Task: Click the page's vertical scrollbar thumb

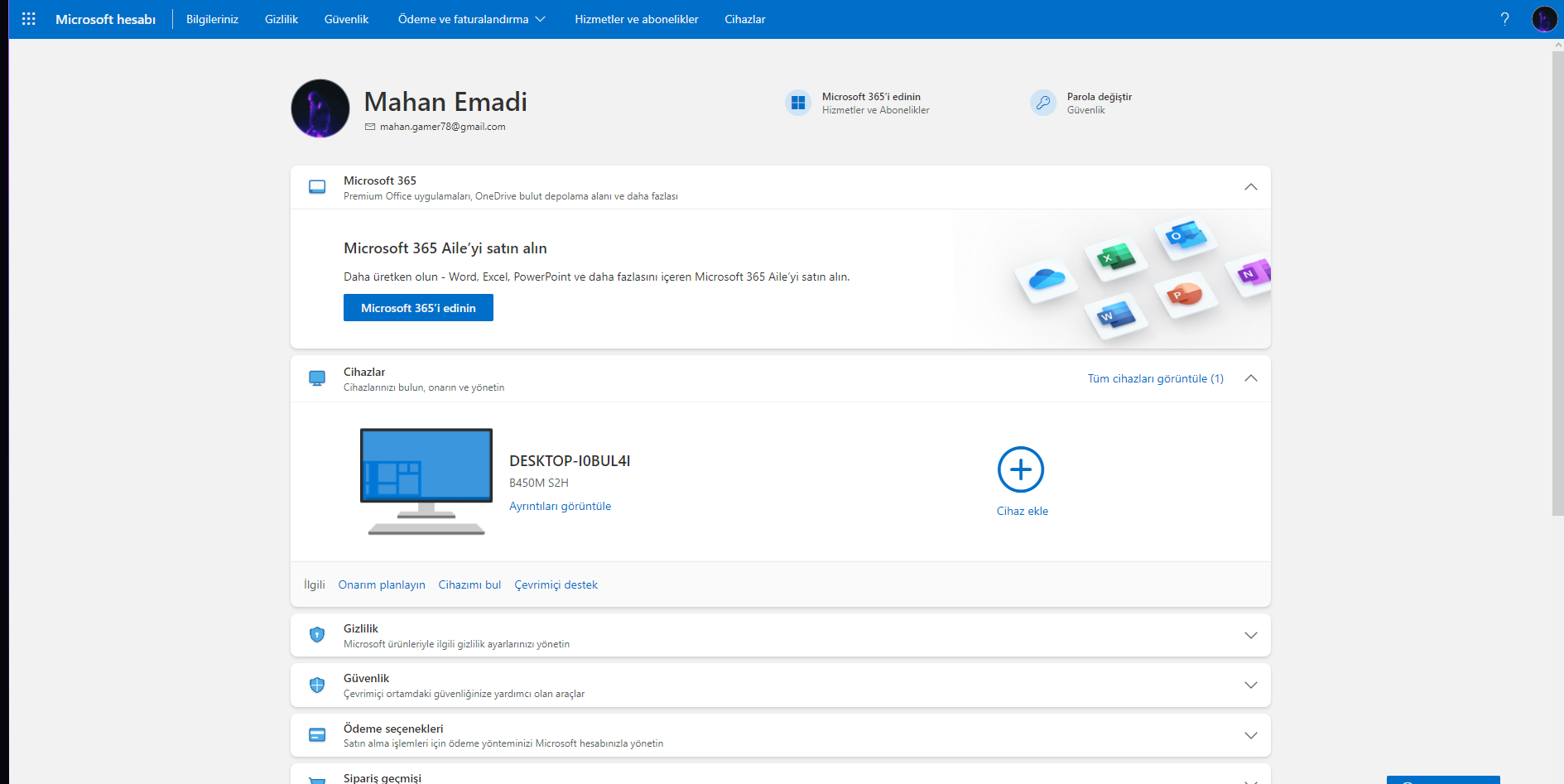Action: click(1557, 283)
